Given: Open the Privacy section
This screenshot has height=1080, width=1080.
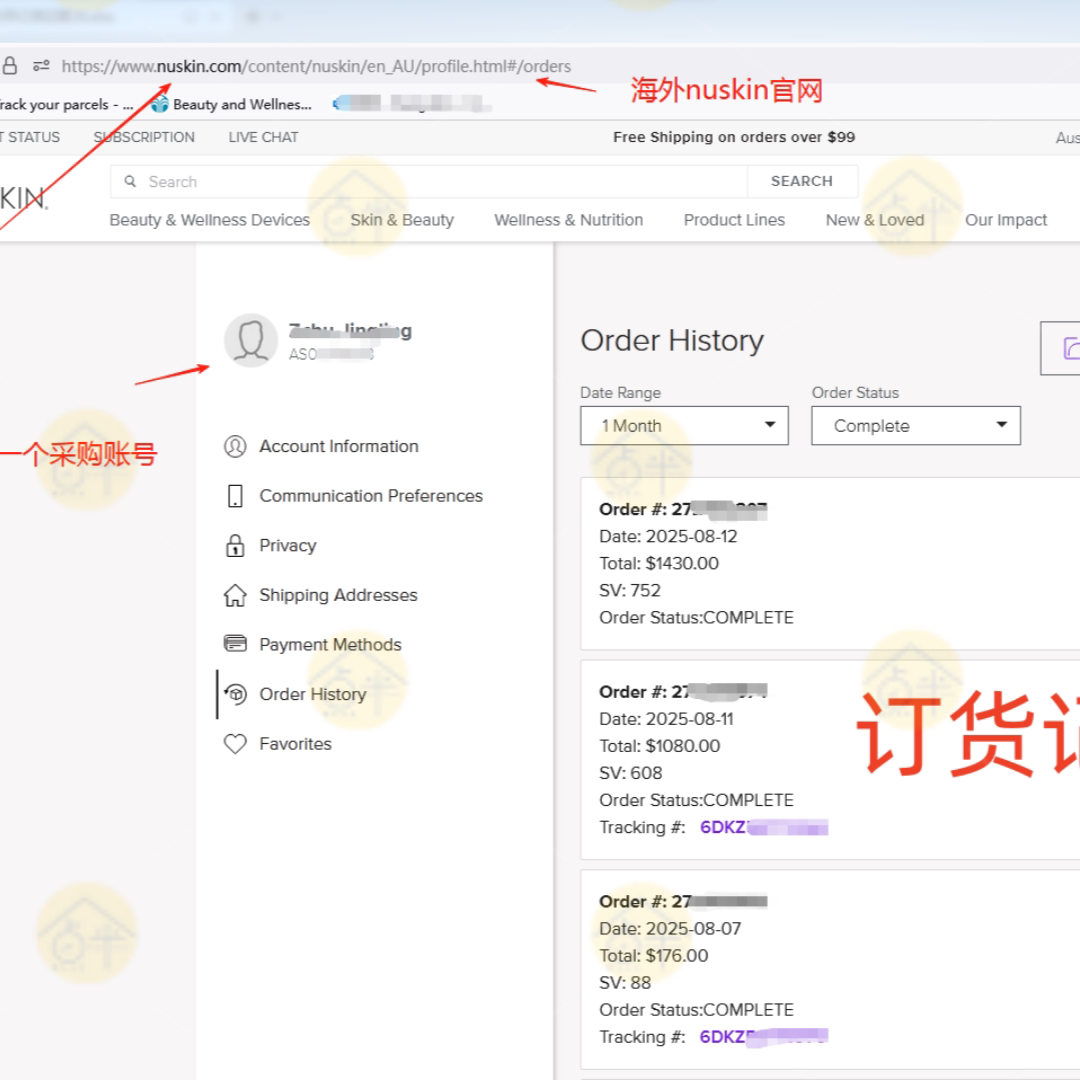Looking at the screenshot, I should tap(287, 546).
